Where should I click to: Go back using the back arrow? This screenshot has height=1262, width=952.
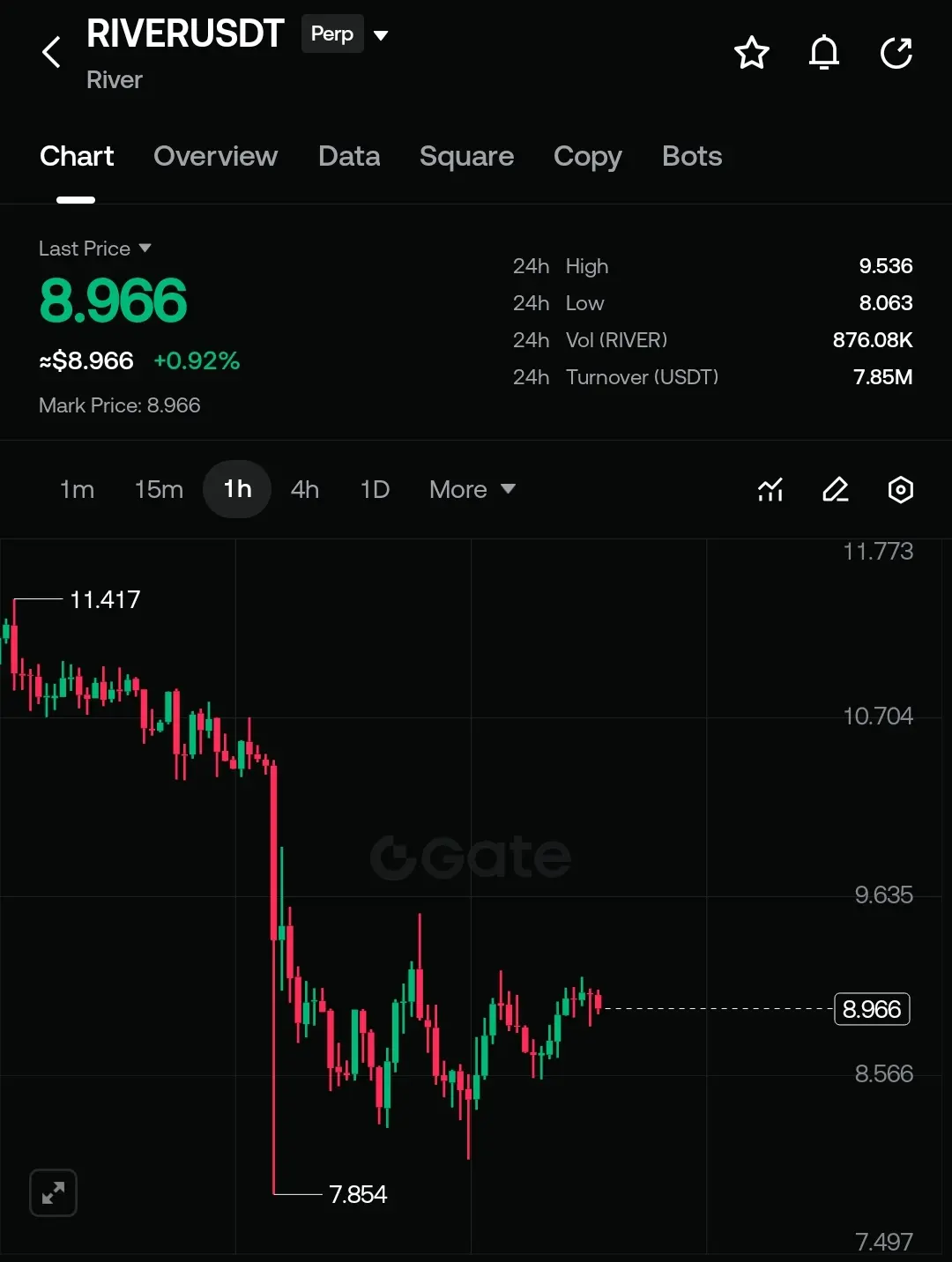click(x=52, y=53)
